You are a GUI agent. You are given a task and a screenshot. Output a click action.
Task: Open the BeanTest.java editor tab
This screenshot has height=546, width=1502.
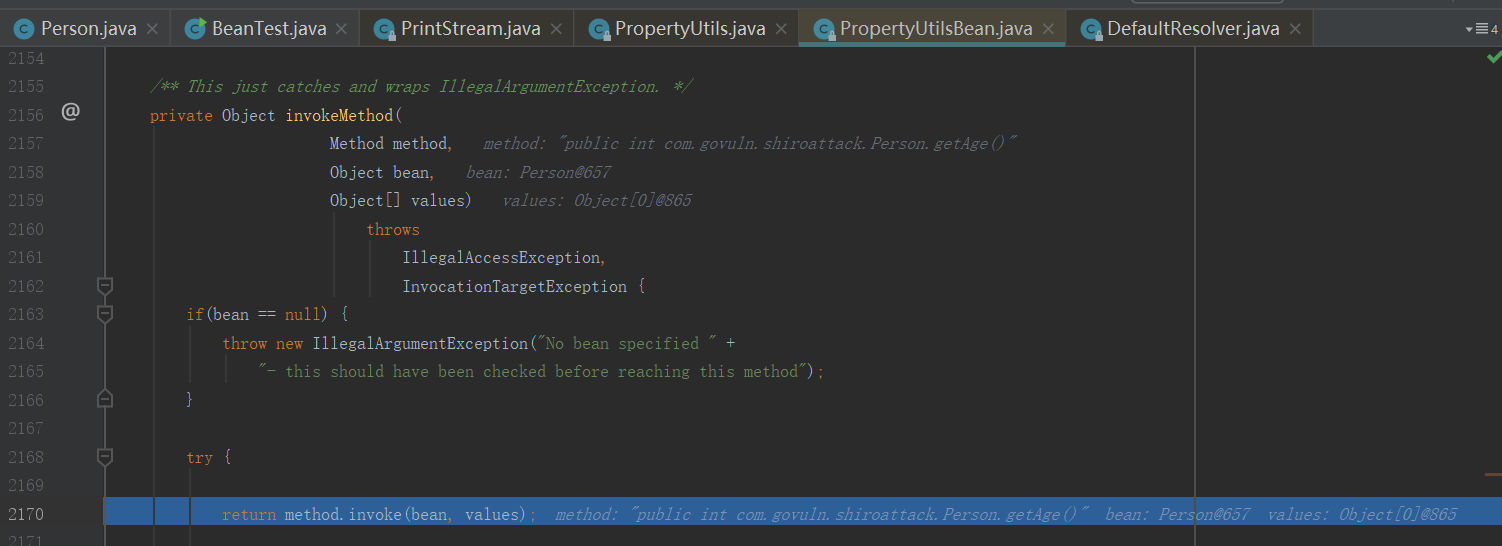268,29
